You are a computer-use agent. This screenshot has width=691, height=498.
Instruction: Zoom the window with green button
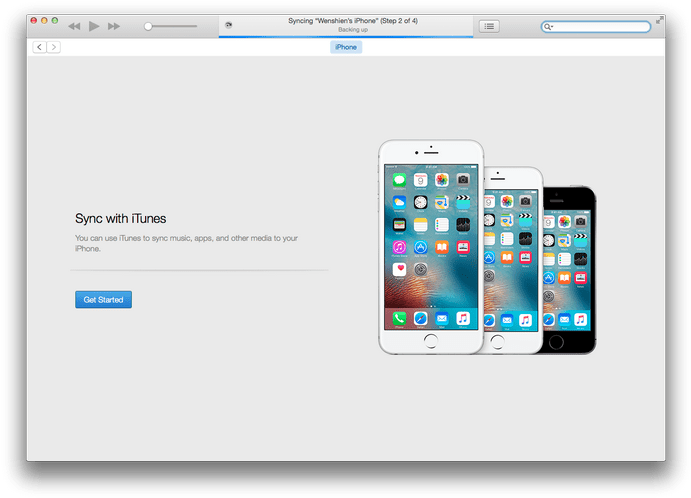[x=55, y=20]
